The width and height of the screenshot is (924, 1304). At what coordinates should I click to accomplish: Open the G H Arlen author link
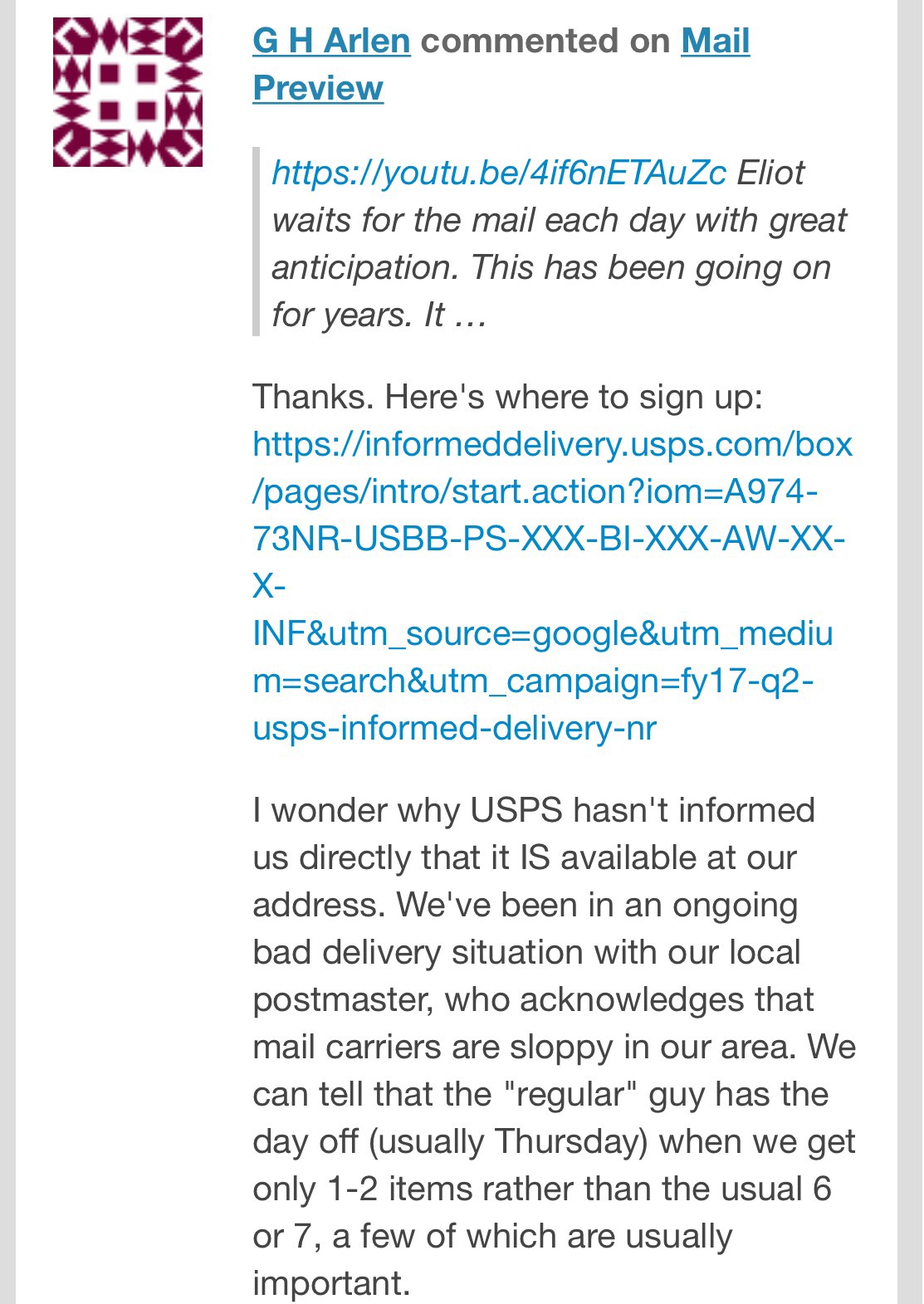(331, 41)
